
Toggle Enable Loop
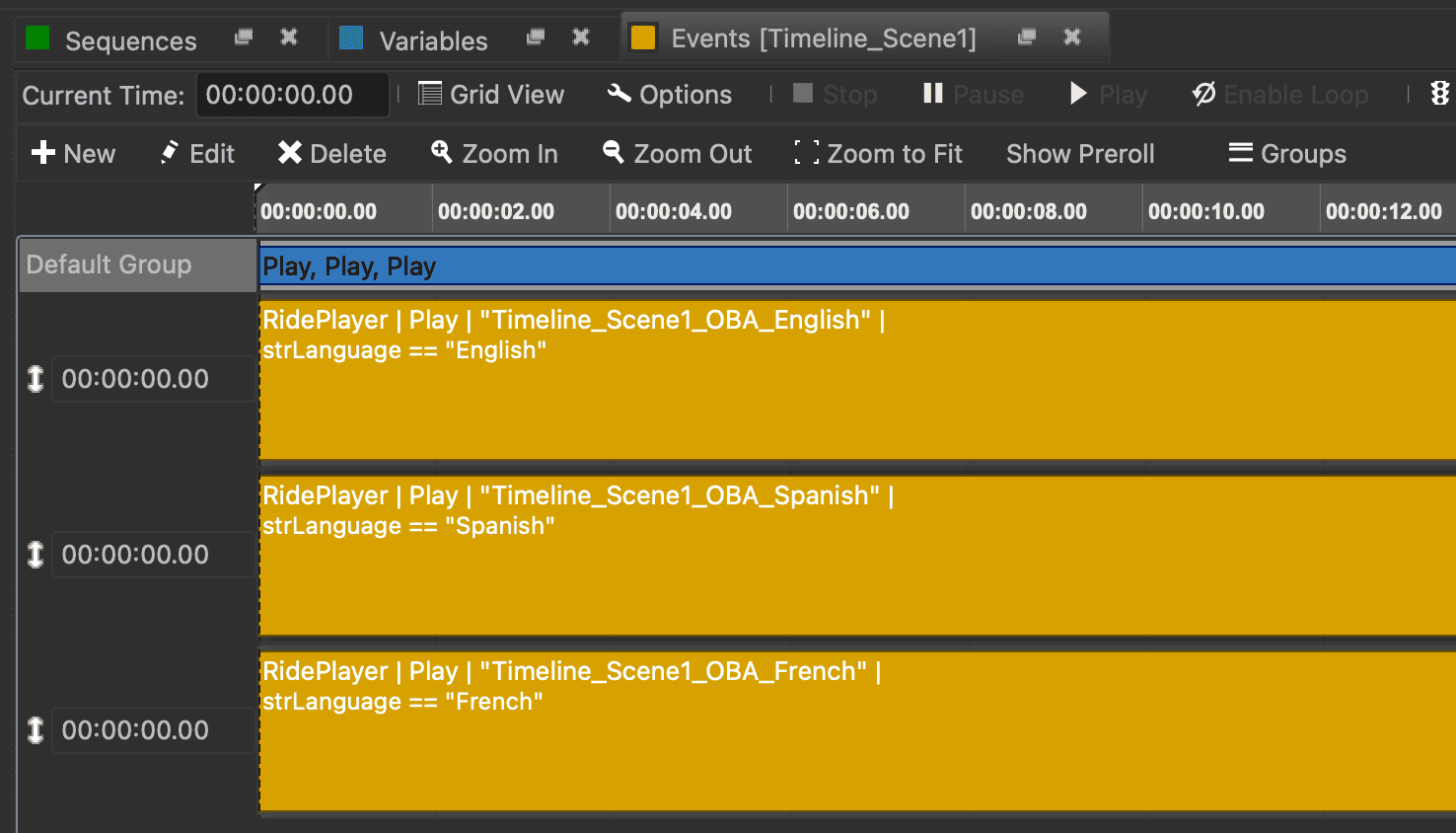pyautogui.click(x=1279, y=95)
